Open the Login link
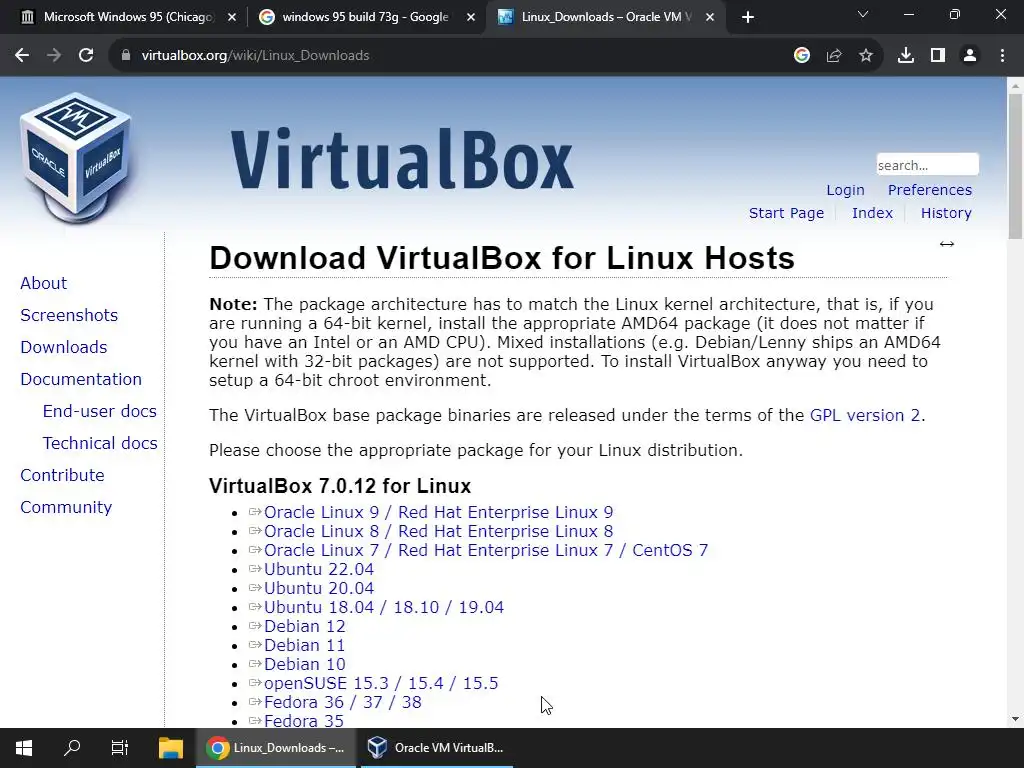 845,190
